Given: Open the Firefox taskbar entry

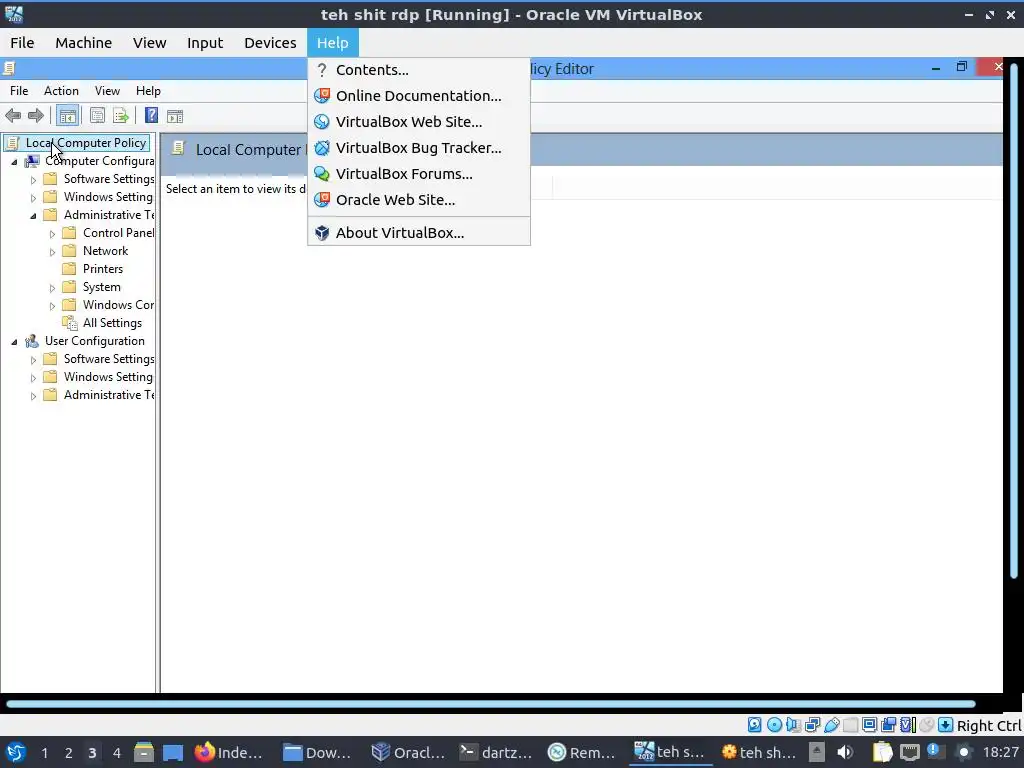Looking at the screenshot, I should (229, 752).
